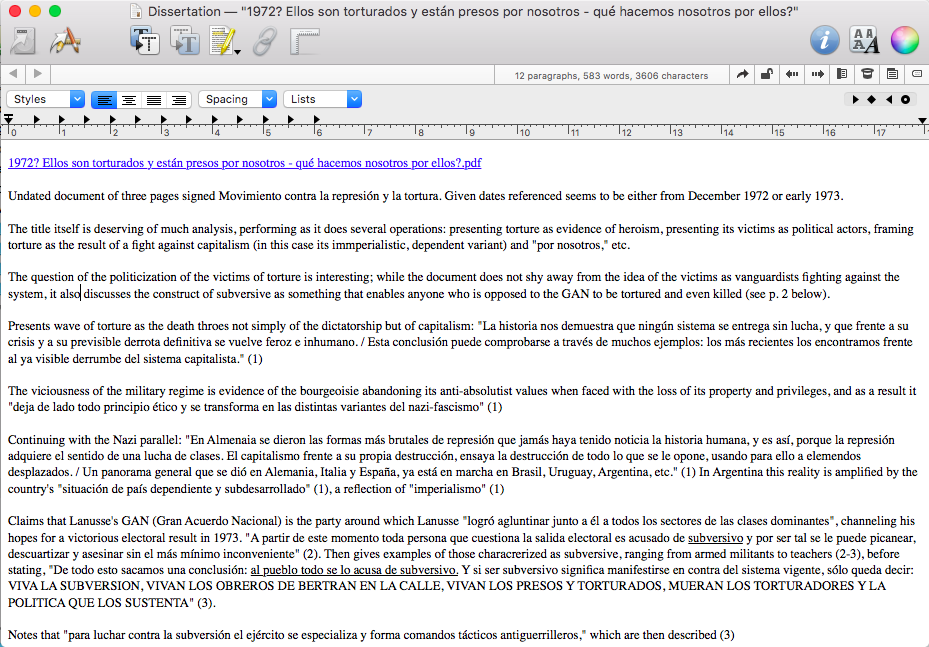Click the Share arrow icon

[x=742, y=74]
